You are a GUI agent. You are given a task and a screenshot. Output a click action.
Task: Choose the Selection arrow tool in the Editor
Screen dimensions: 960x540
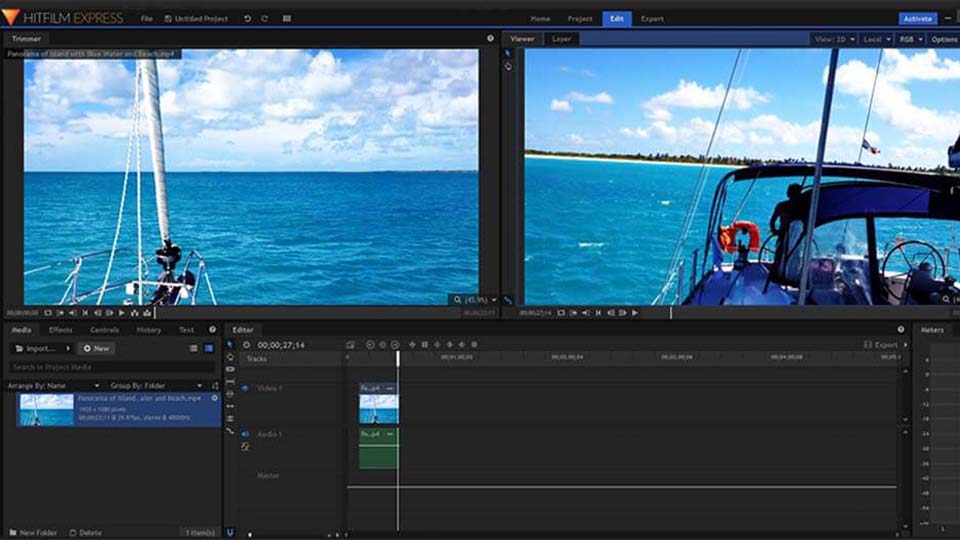click(230, 345)
